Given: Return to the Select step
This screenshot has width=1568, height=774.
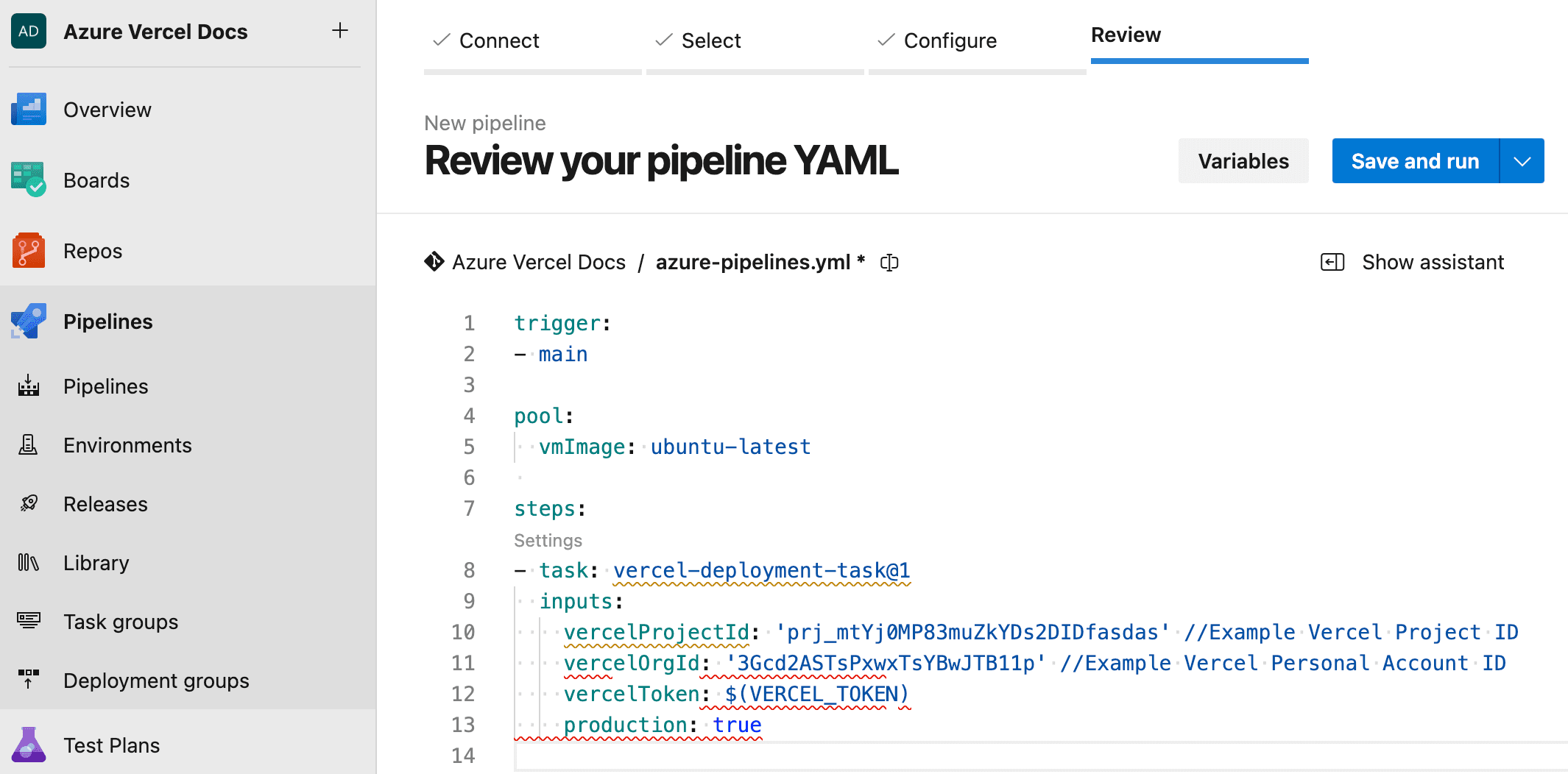Looking at the screenshot, I should click(x=711, y=40).
